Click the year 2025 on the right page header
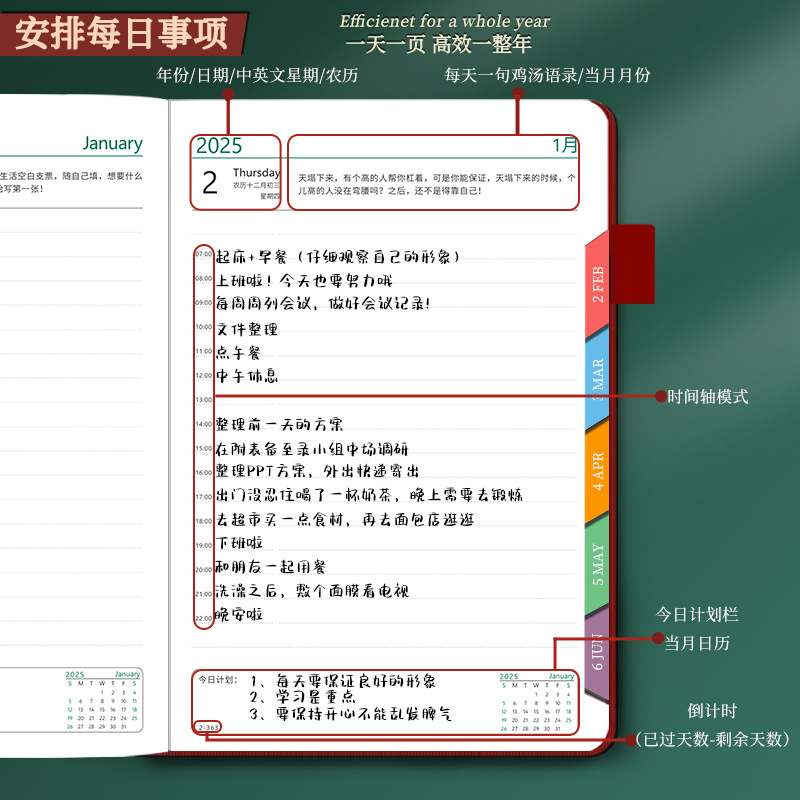Screen dimensions: 800x800 (219, 146)
